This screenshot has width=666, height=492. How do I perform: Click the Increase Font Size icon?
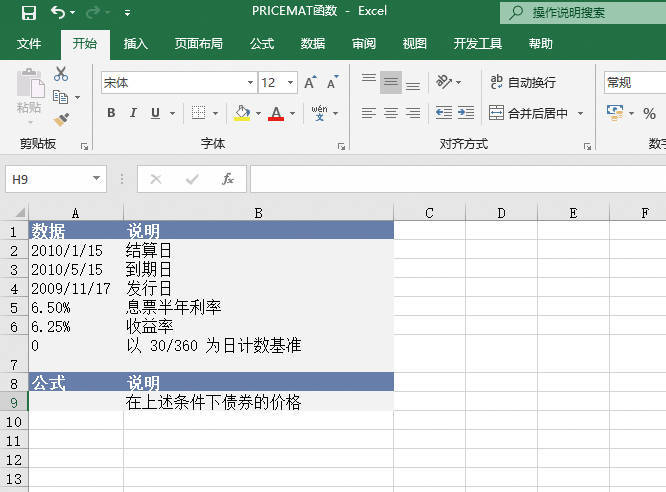pyautogui.click(x=310, y=83)
